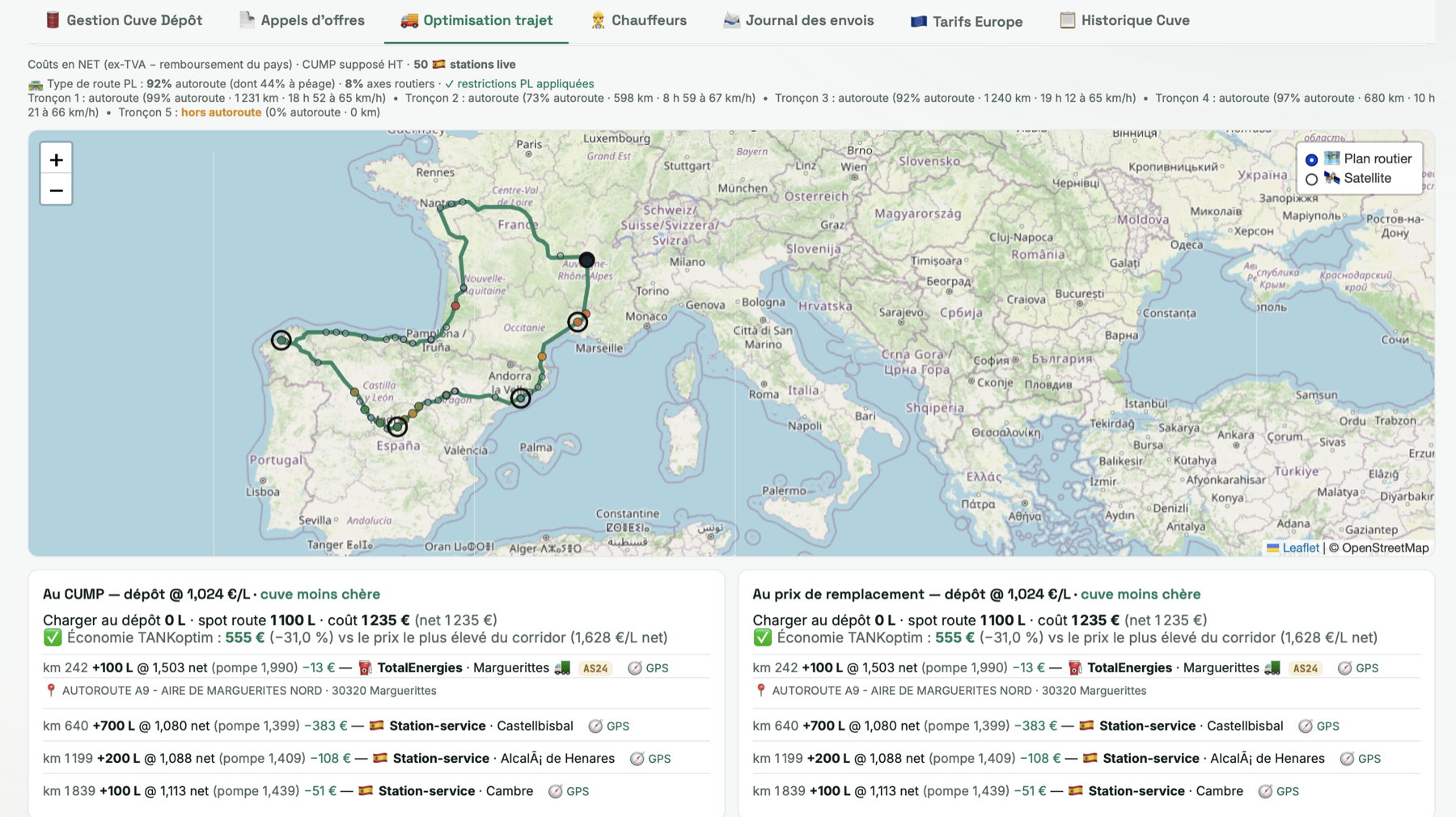Screen dimensions: 1456x817
Task: Open GPS for Cambre in the CUMP panel
Action: (569, 791)
